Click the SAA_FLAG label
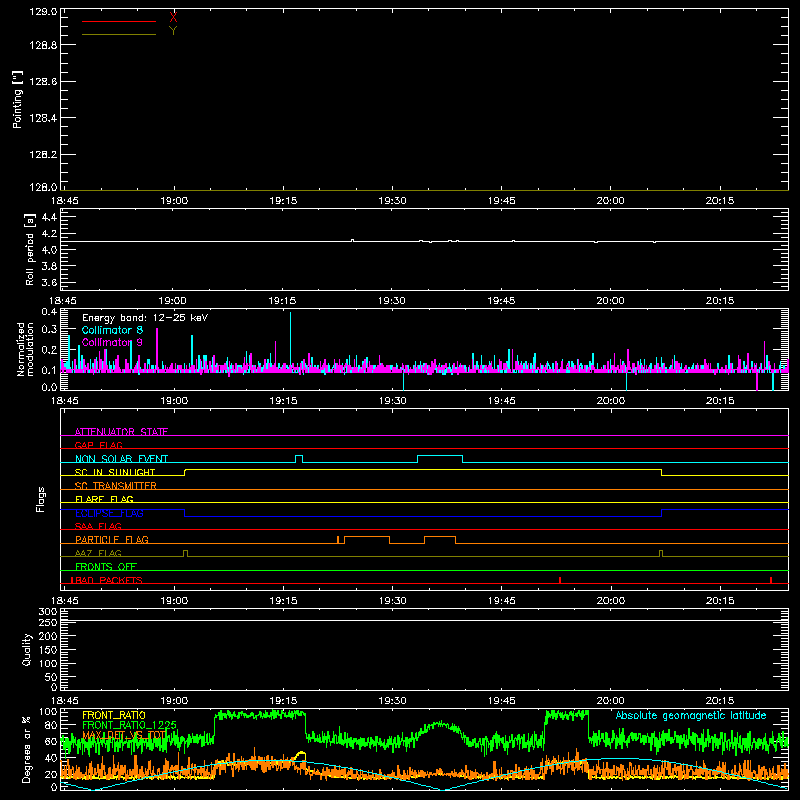The image size is (800, 800). (98, 526)
